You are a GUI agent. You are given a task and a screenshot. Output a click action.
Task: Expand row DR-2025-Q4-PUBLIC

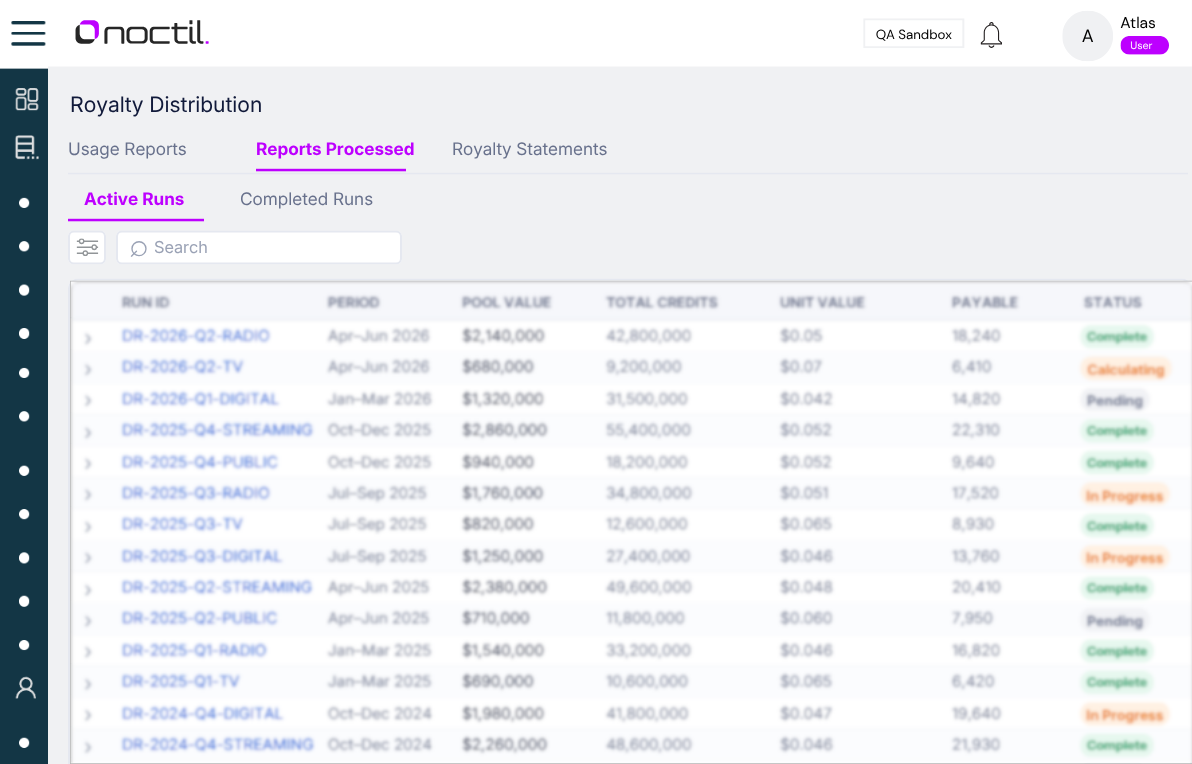point(88,463)
